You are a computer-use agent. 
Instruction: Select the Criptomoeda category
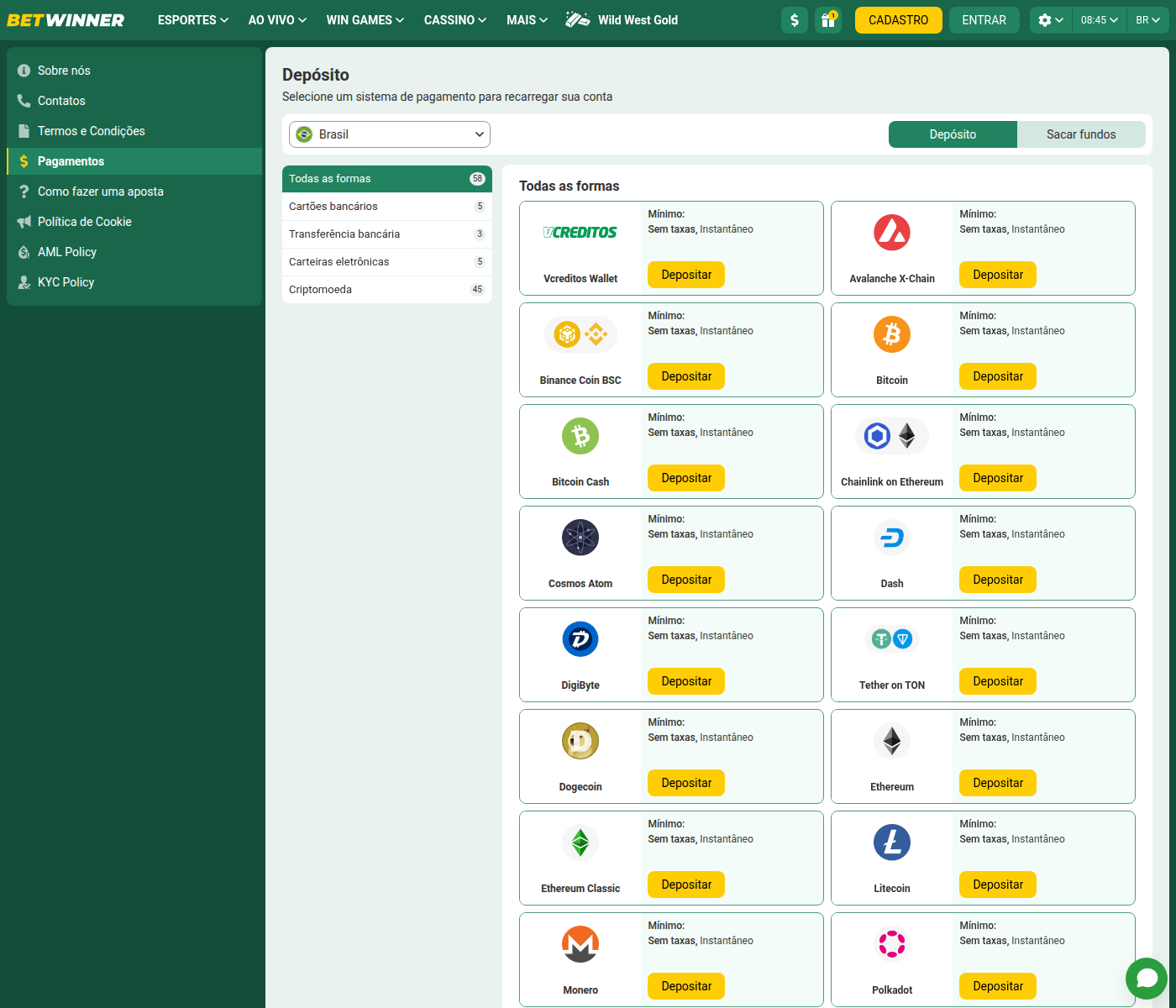pos(387,290)
